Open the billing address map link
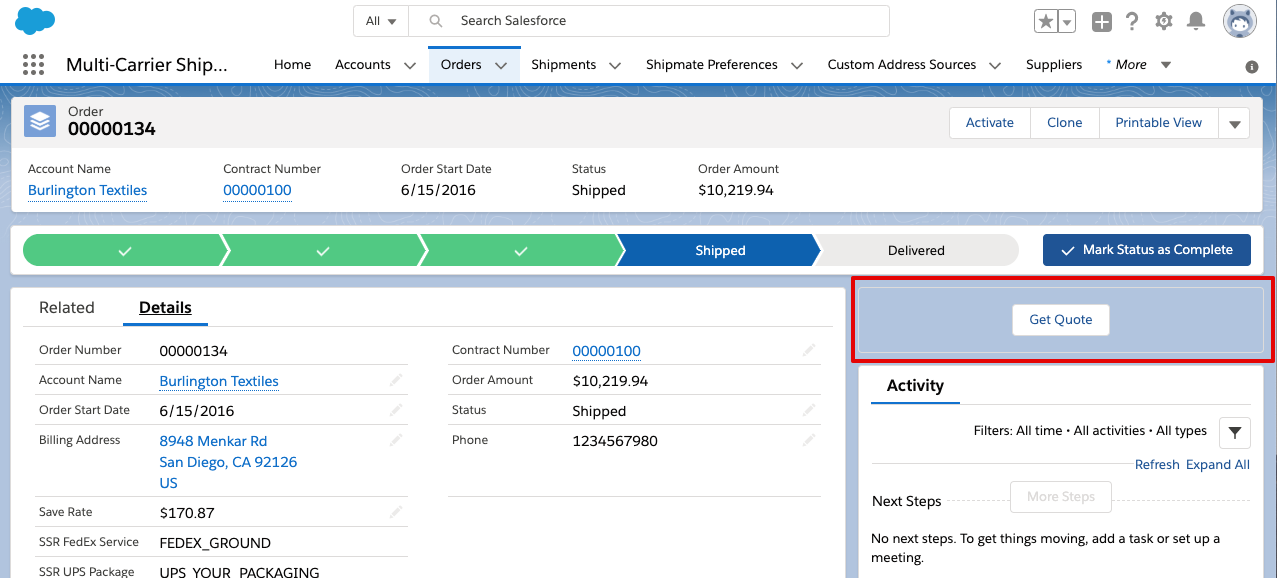 (x=228, y=462)
